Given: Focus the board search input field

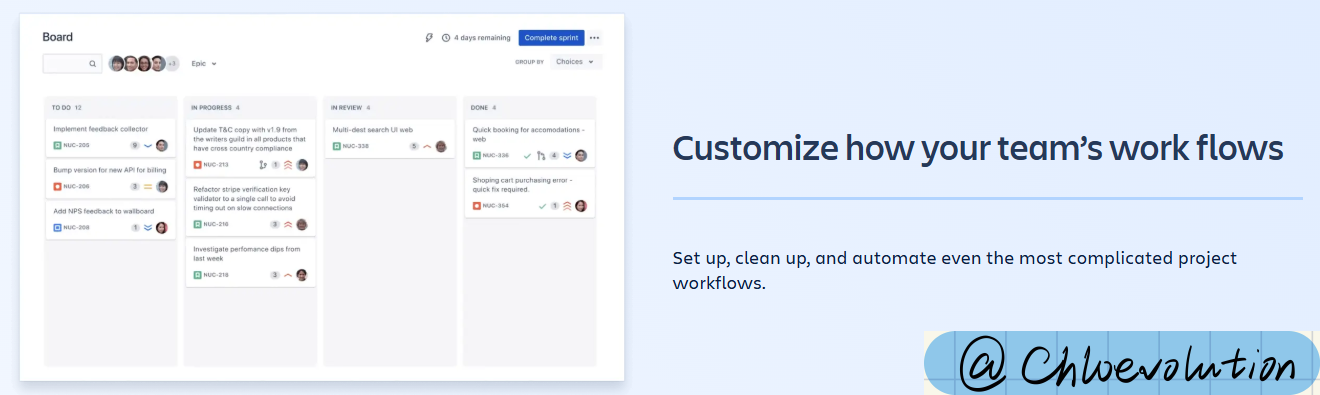Looking at the screenshot, I should 72,63.
